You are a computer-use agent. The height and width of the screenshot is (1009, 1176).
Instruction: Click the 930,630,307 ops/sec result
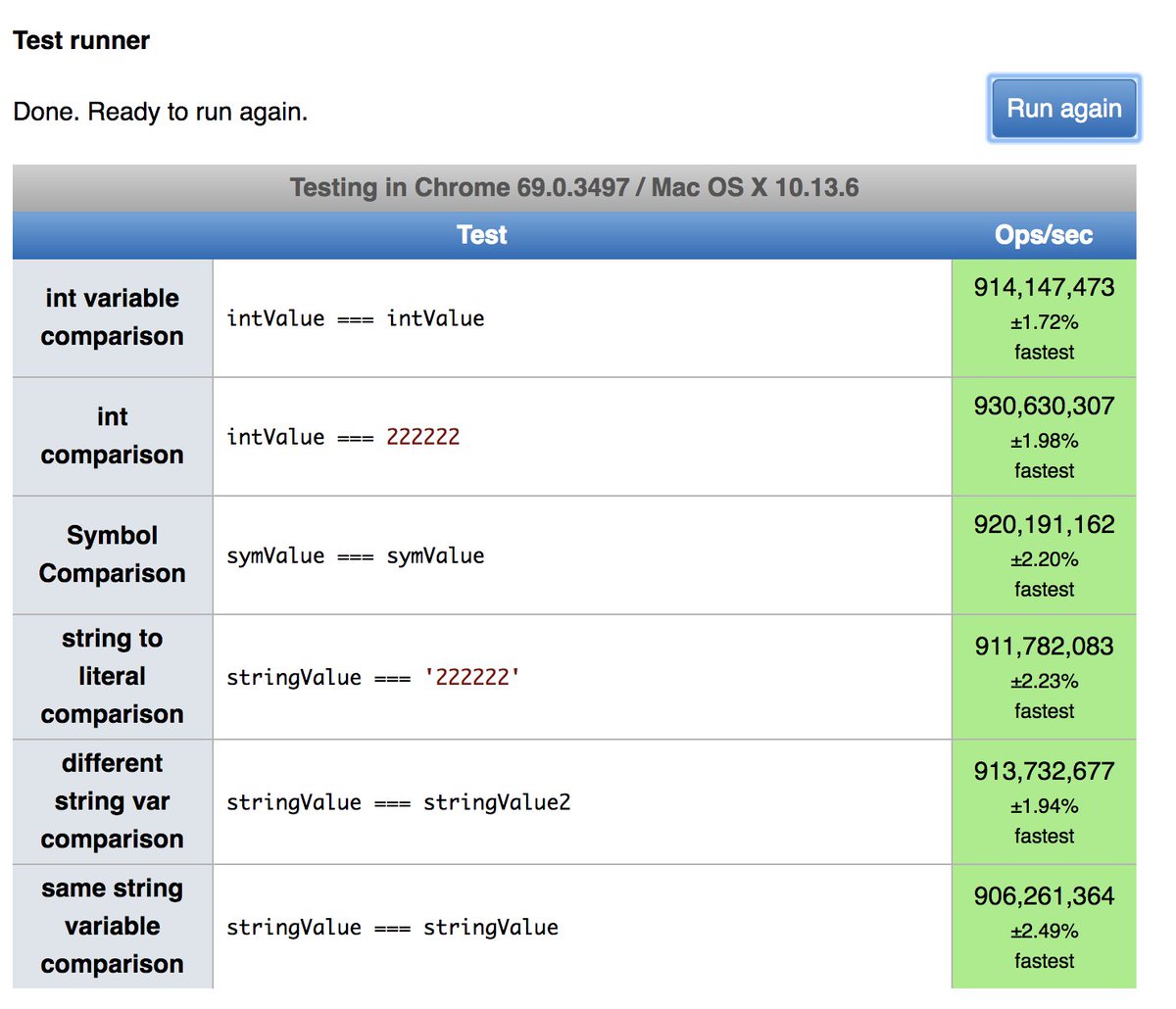(1044, 406)
